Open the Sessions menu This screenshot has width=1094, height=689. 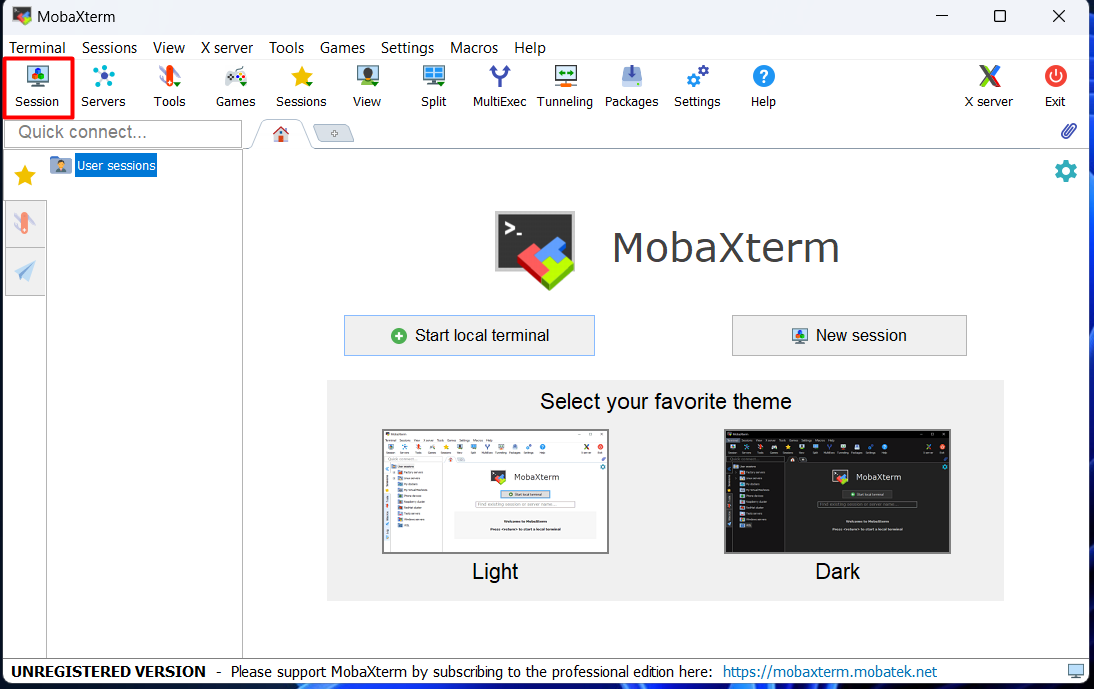coord(110,47)
